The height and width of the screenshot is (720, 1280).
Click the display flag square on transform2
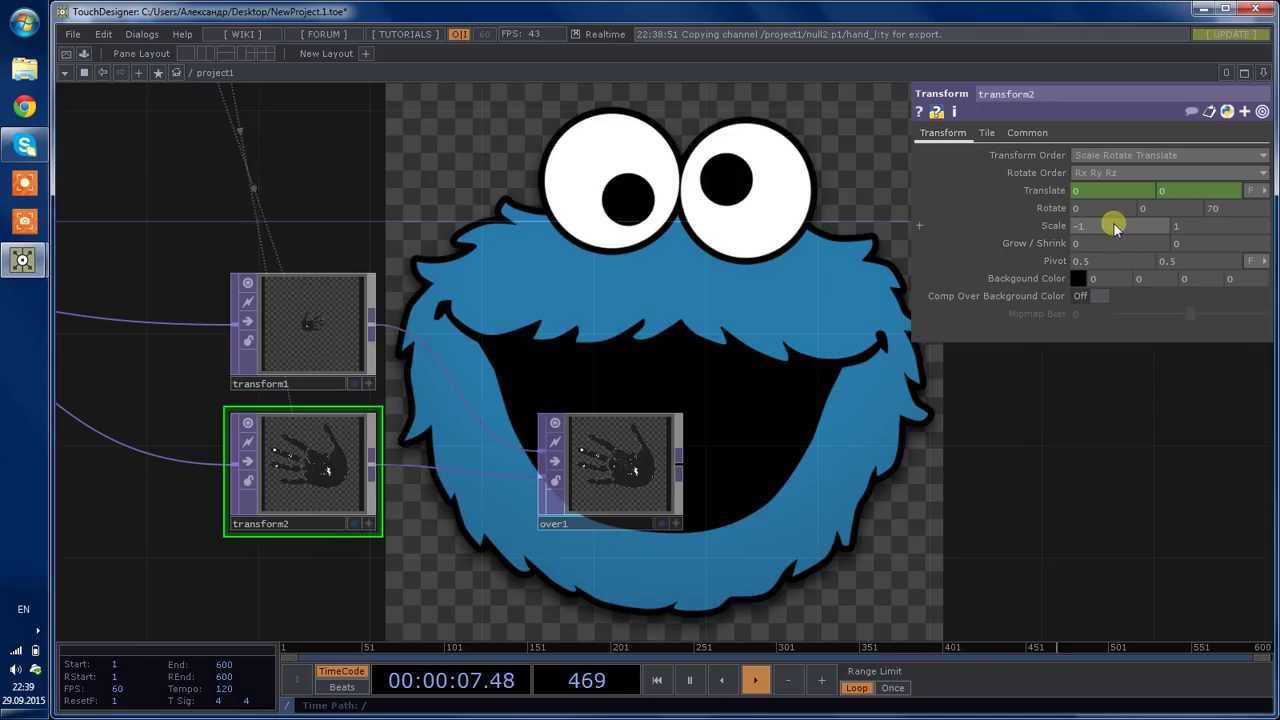pyautogui.click(x=354, y=523)
